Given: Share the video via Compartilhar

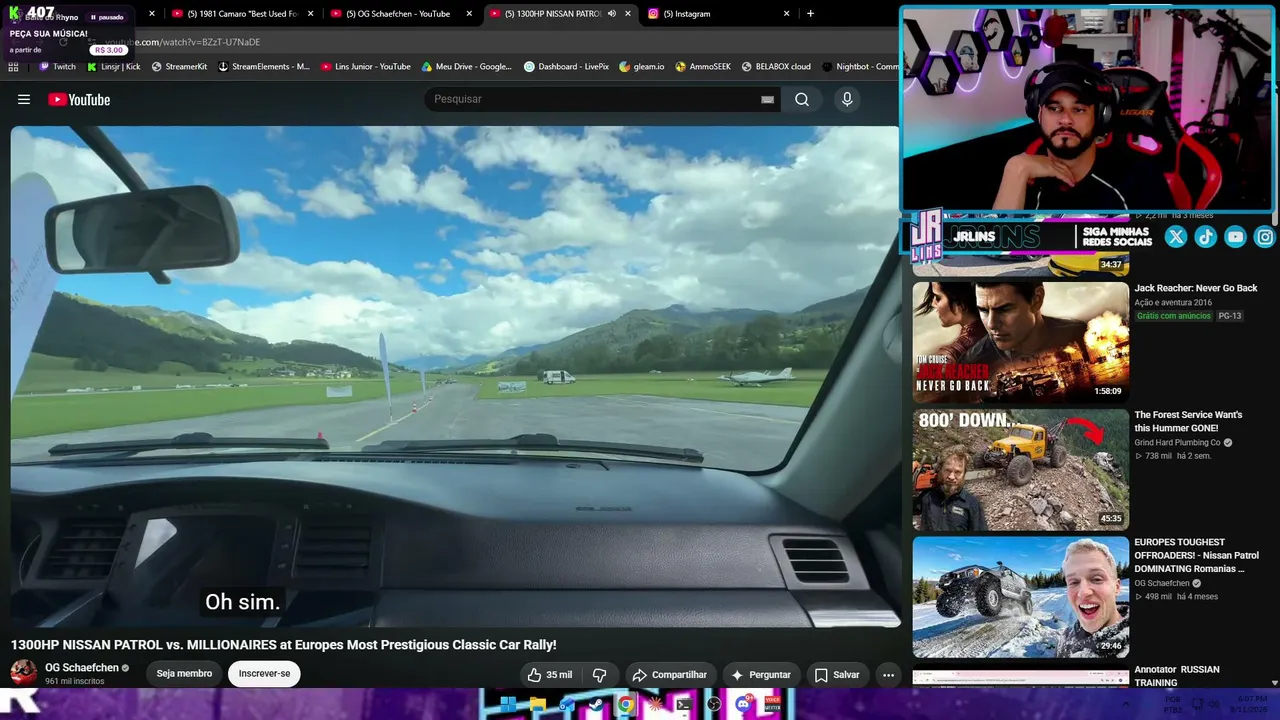Looking at the screenshot, I should [670, 675].
